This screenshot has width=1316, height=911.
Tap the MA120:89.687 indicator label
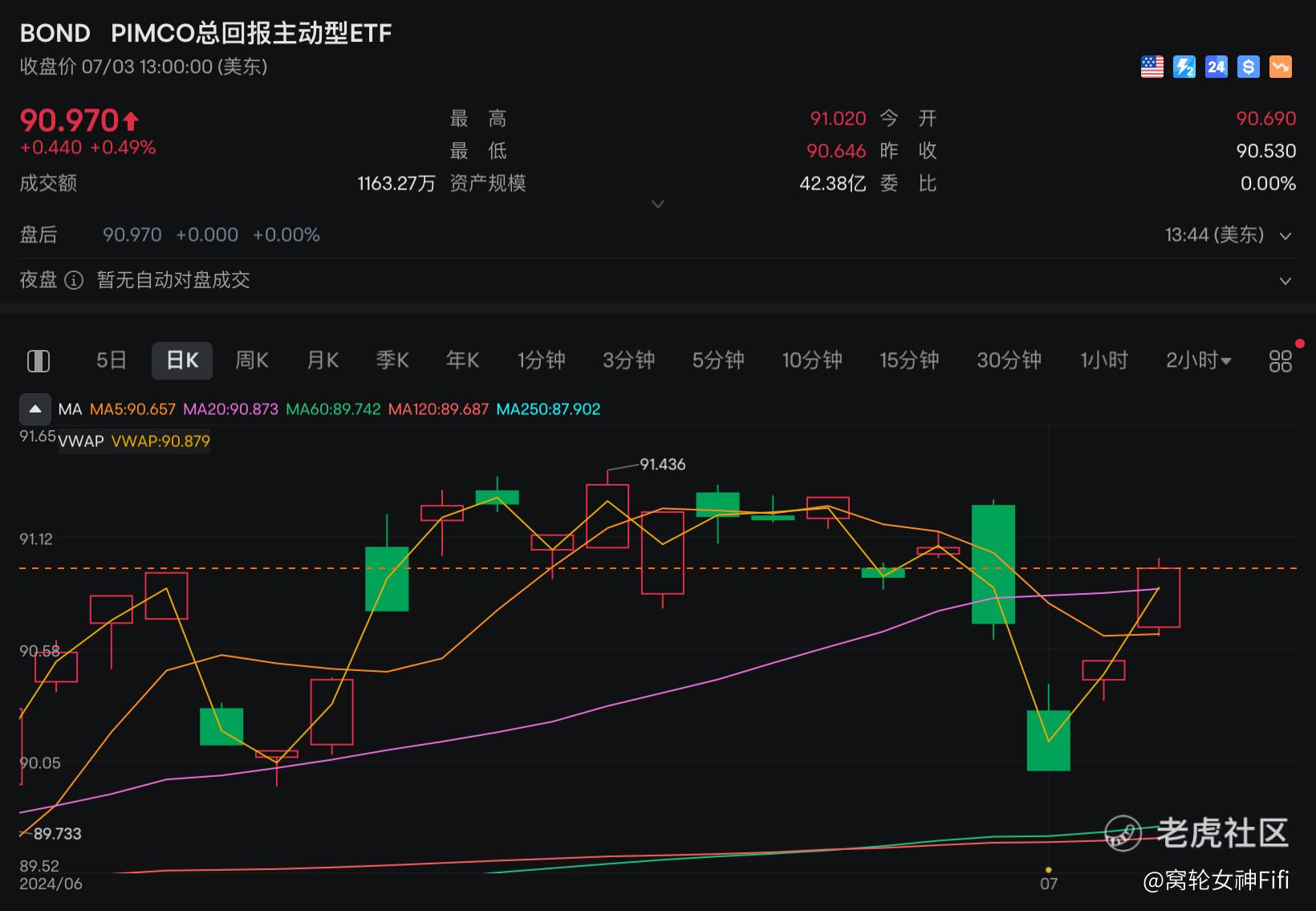click(x=439, y=409)
